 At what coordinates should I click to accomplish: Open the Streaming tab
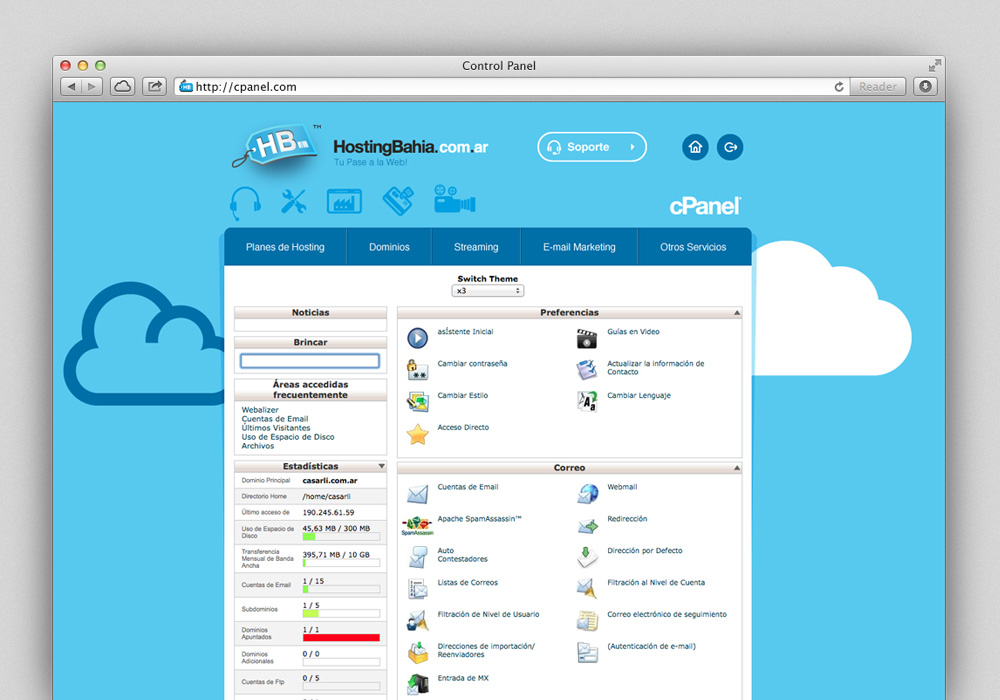click(x=476, y=247)
